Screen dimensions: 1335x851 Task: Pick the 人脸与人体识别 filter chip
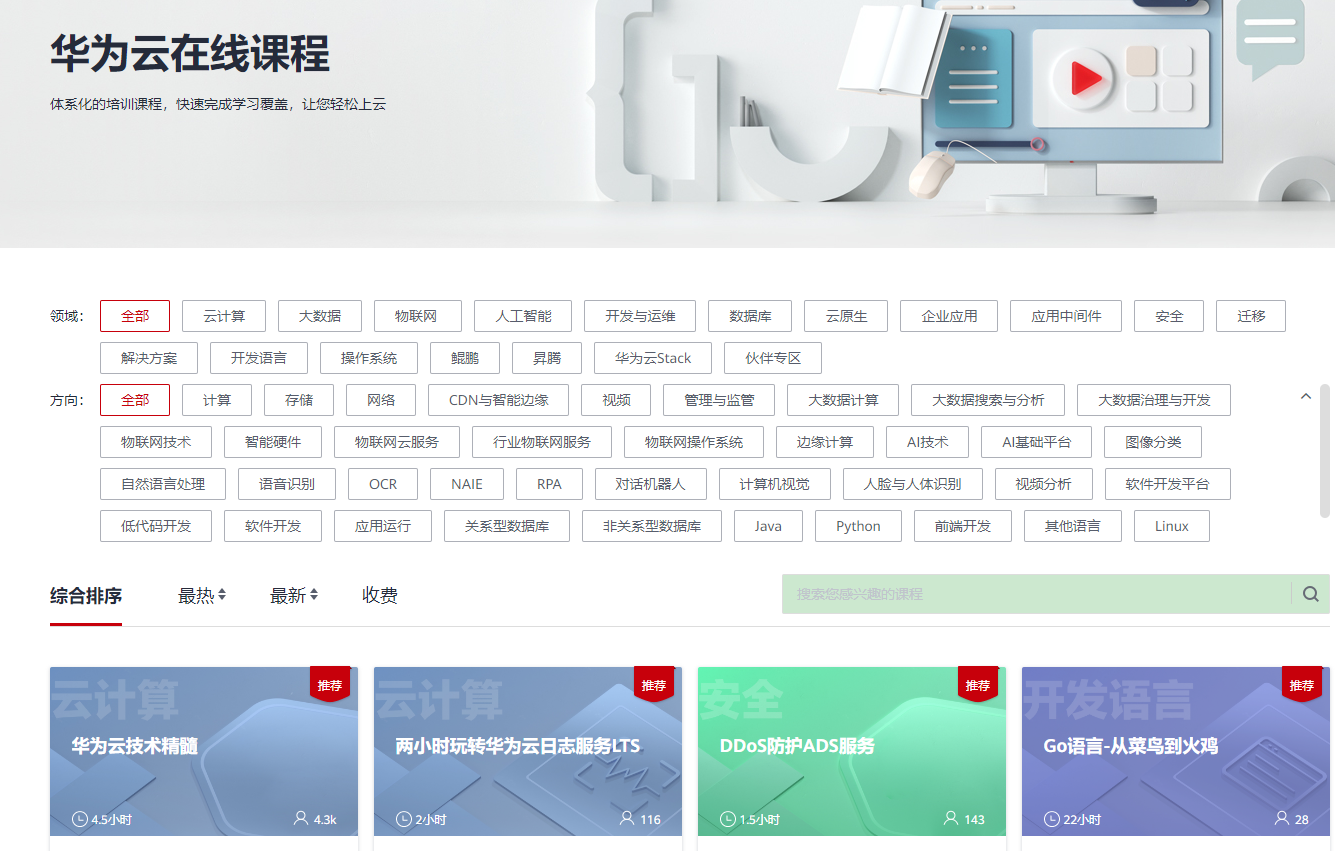click(913, 484)
